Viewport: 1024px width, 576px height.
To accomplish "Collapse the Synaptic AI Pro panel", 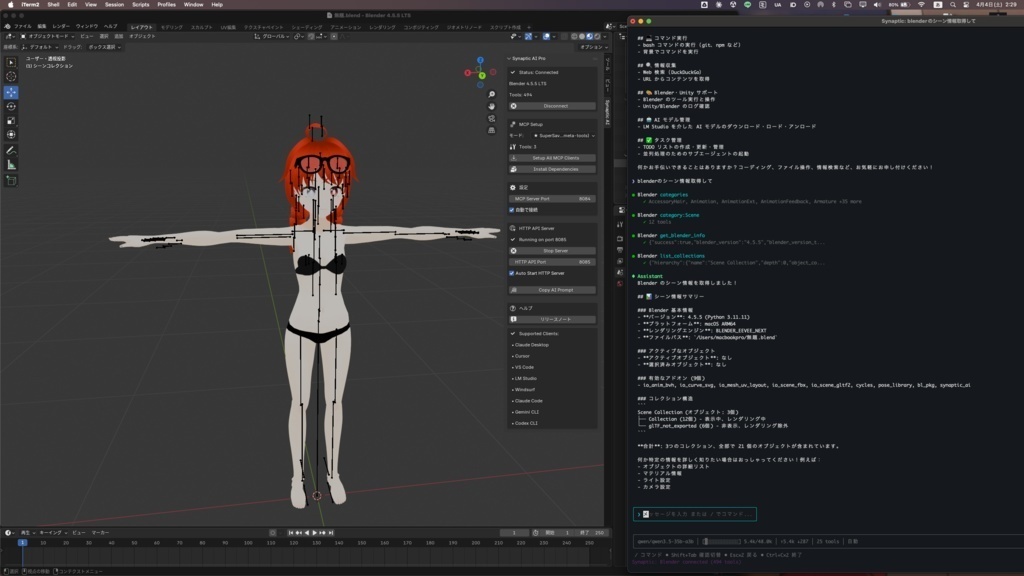I will point(511,59).
